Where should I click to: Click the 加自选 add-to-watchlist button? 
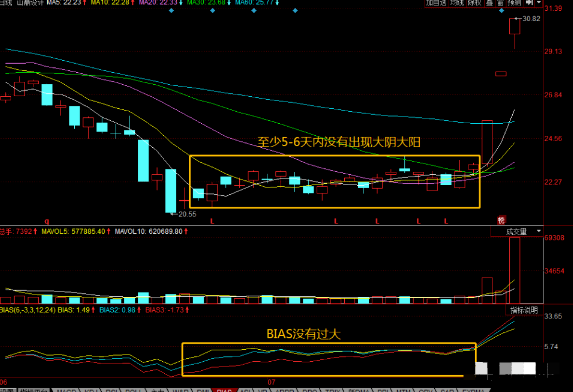tap(436, 3)
